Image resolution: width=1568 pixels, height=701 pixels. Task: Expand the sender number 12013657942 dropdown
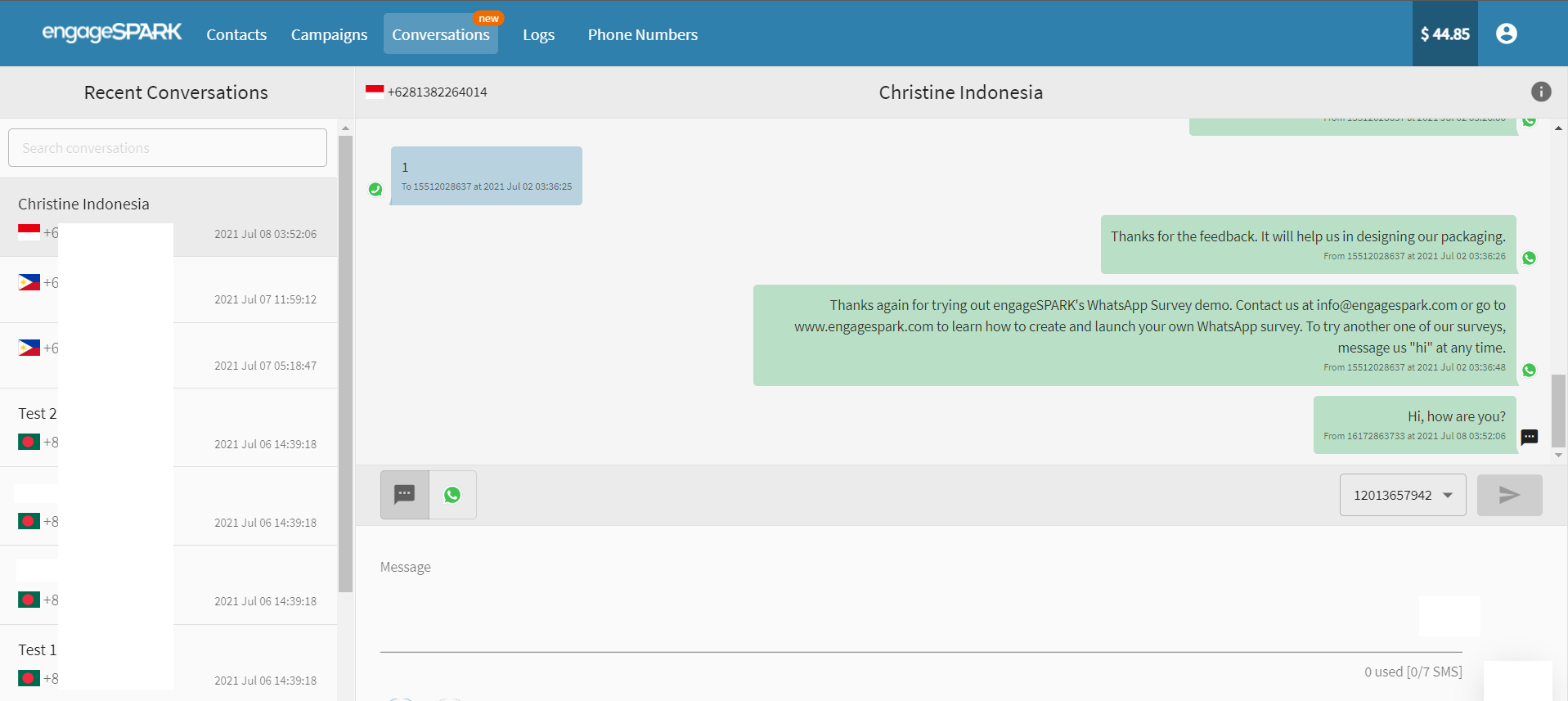1402,495
